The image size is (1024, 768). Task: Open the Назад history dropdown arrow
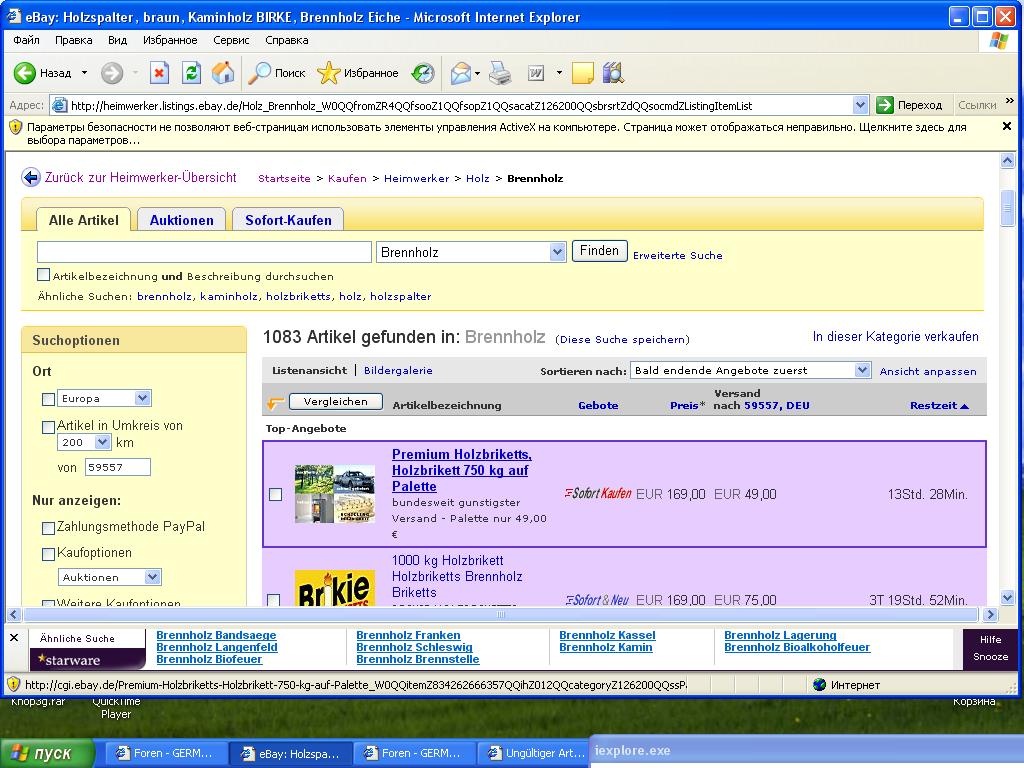[x=84, y=72]
